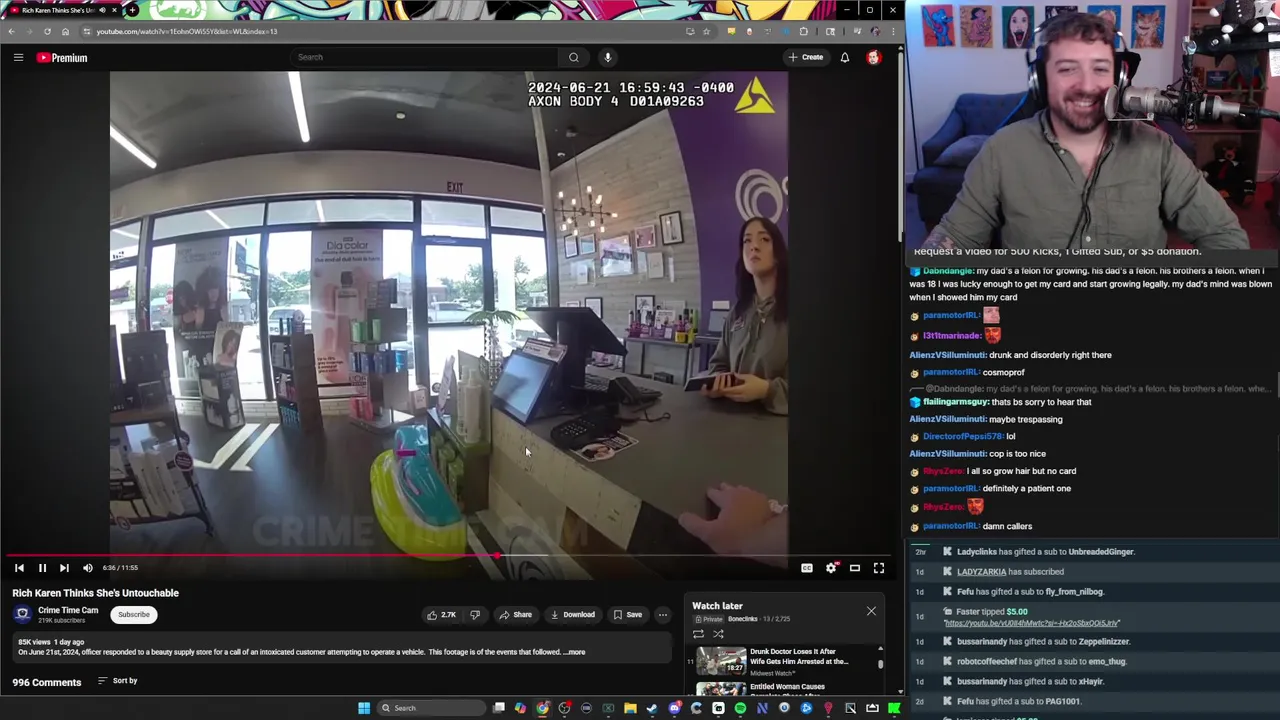Select Ladyclinks gifted sub to UnbreadedGinger row
This screenshot has width=1280, height=720.
click(1045, 552)
